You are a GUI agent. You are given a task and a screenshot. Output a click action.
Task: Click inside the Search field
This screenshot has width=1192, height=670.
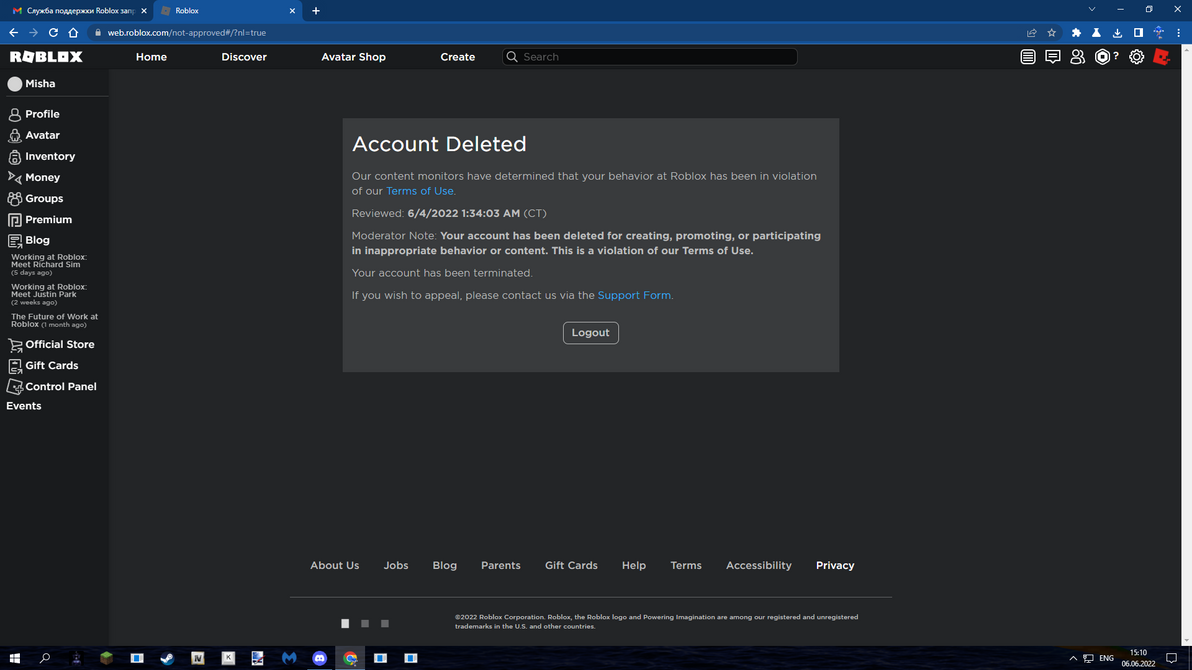(x=649, y=56)
